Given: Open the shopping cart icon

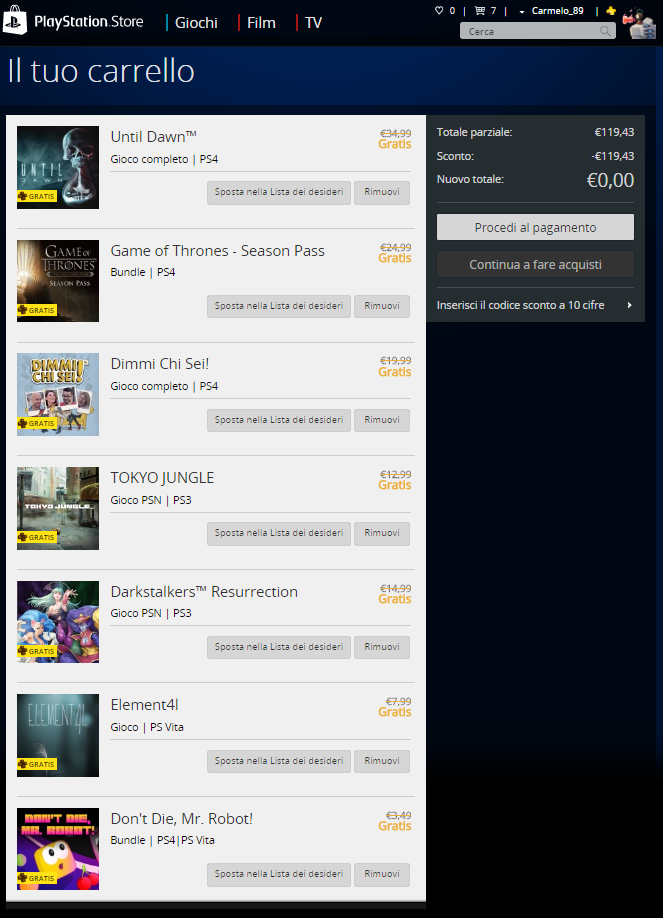Looking at the screenshot, I should [480, 11].
